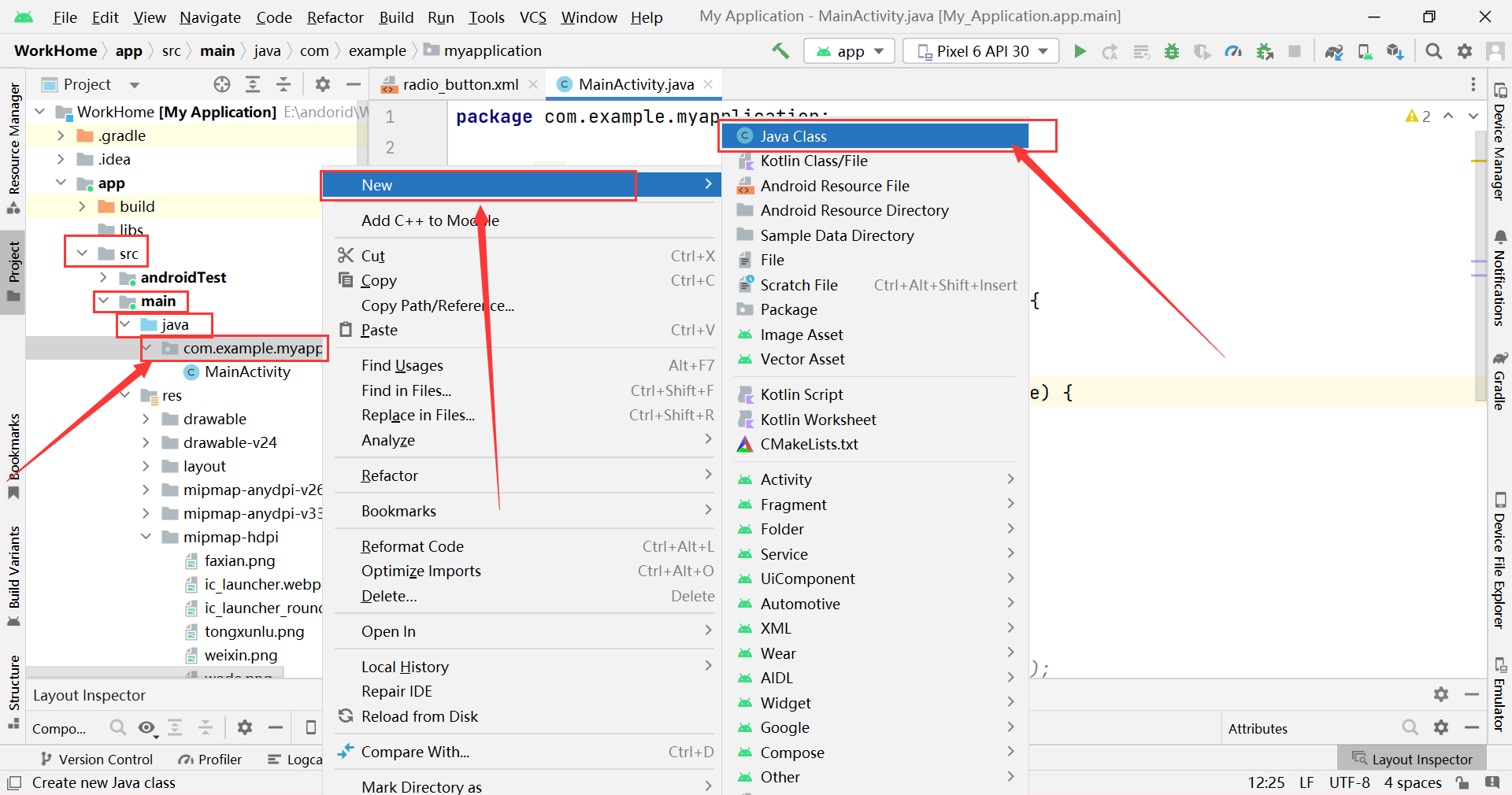The image size is (1512, 795).
Task: Toggle Build Variants tool window
Action: (x=13, y=576)
